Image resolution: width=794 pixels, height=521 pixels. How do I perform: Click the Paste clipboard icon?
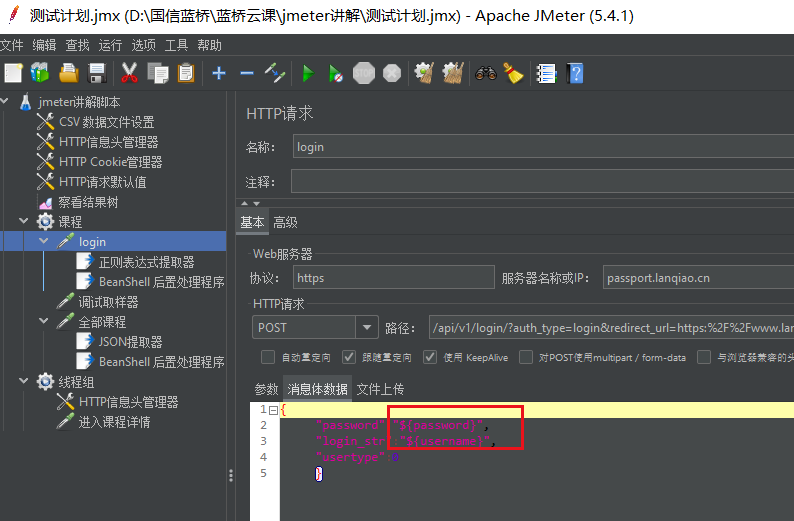click(186, 73)
